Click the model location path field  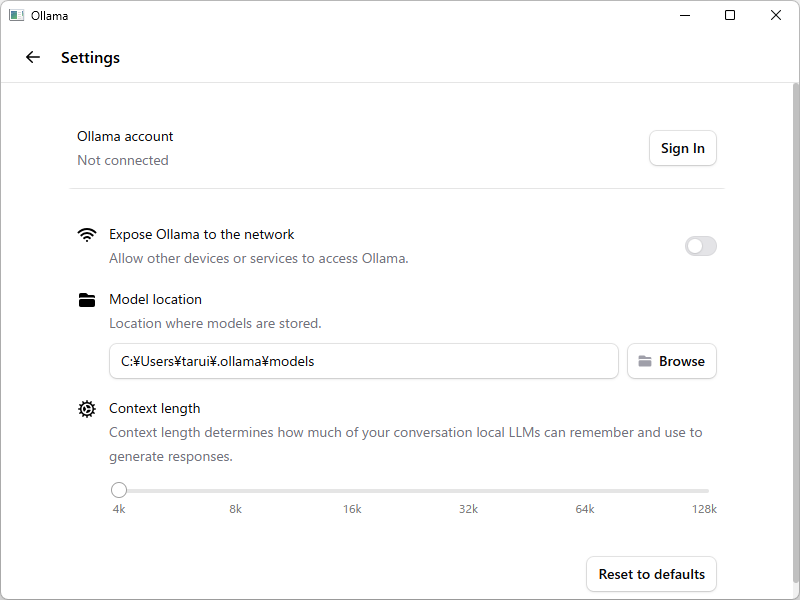click(x=363, y=361)
